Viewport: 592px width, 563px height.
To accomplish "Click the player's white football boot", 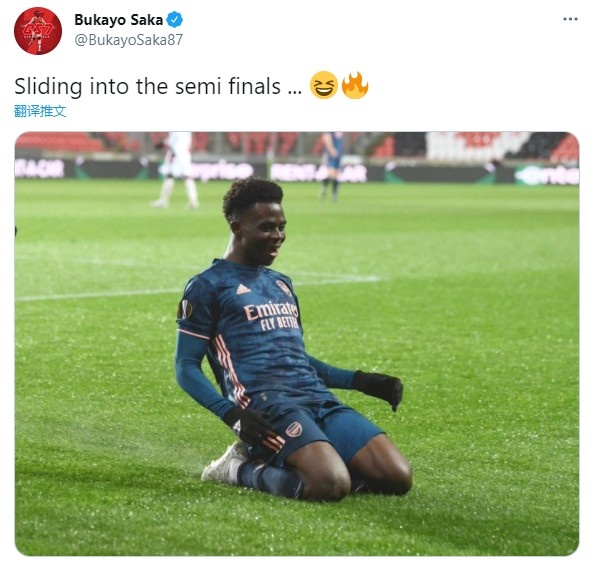I will [x=225, y=463].
